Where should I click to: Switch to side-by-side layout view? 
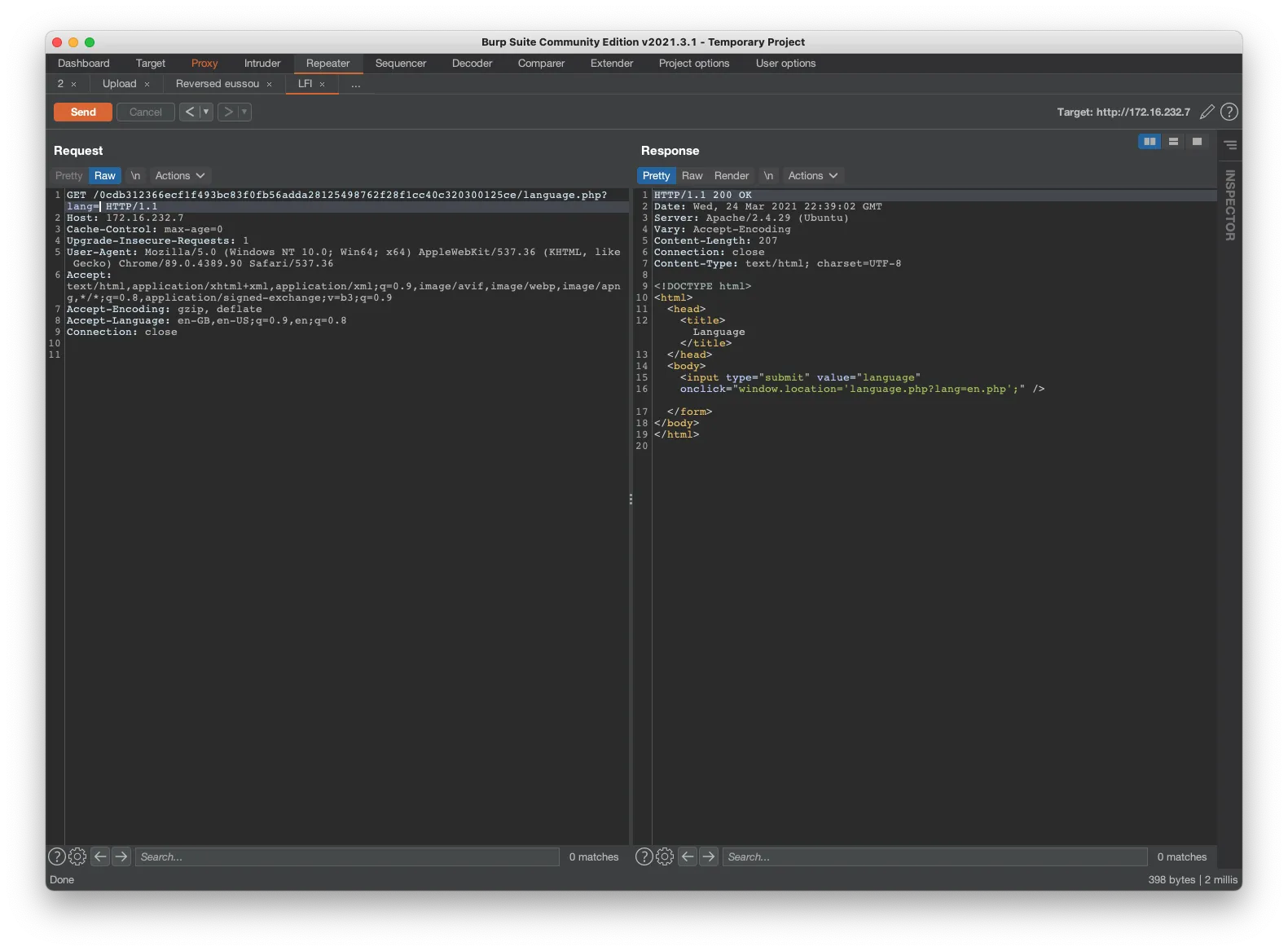tap(1150, 142)
